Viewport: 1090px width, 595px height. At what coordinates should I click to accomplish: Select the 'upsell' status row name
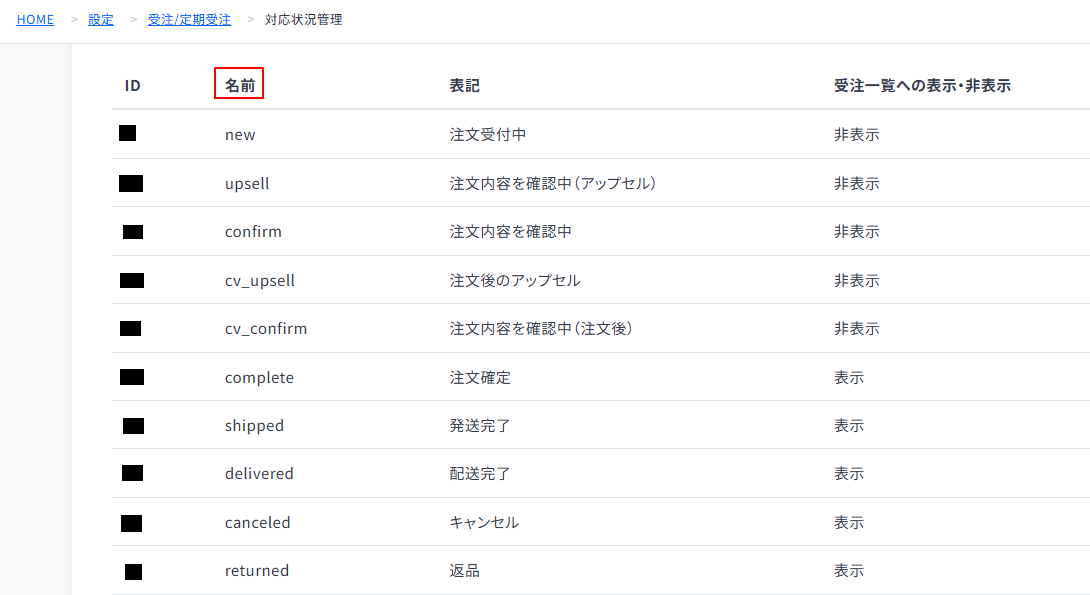coord(247,184)
